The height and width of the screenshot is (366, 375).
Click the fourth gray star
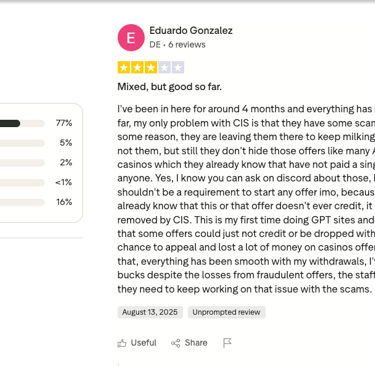[164, 67]
